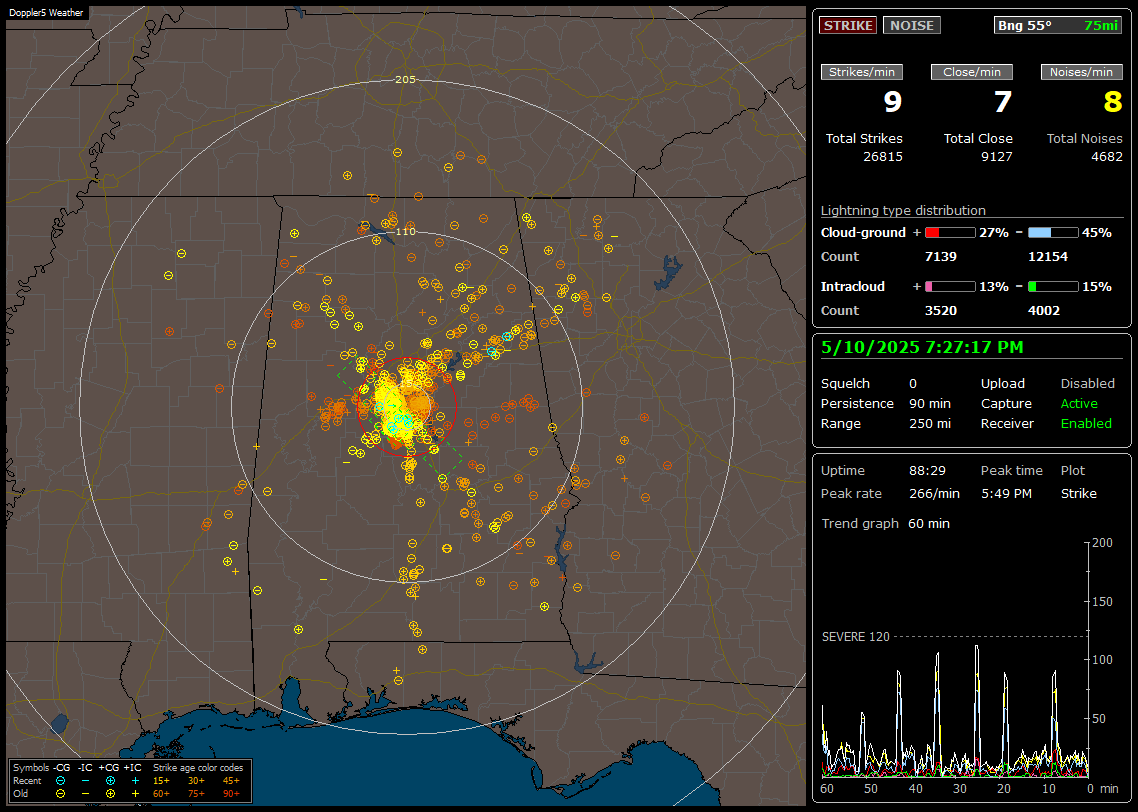1138x812 pixels.
Task: Click Total Noises count 4682
Action: tap(1107, 156)
